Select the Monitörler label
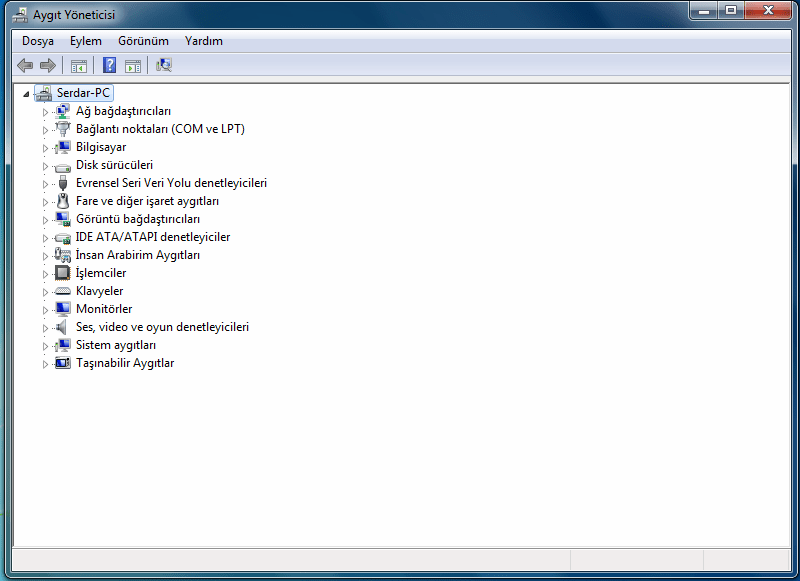The image size is (800, 581). tap(104, 309)
